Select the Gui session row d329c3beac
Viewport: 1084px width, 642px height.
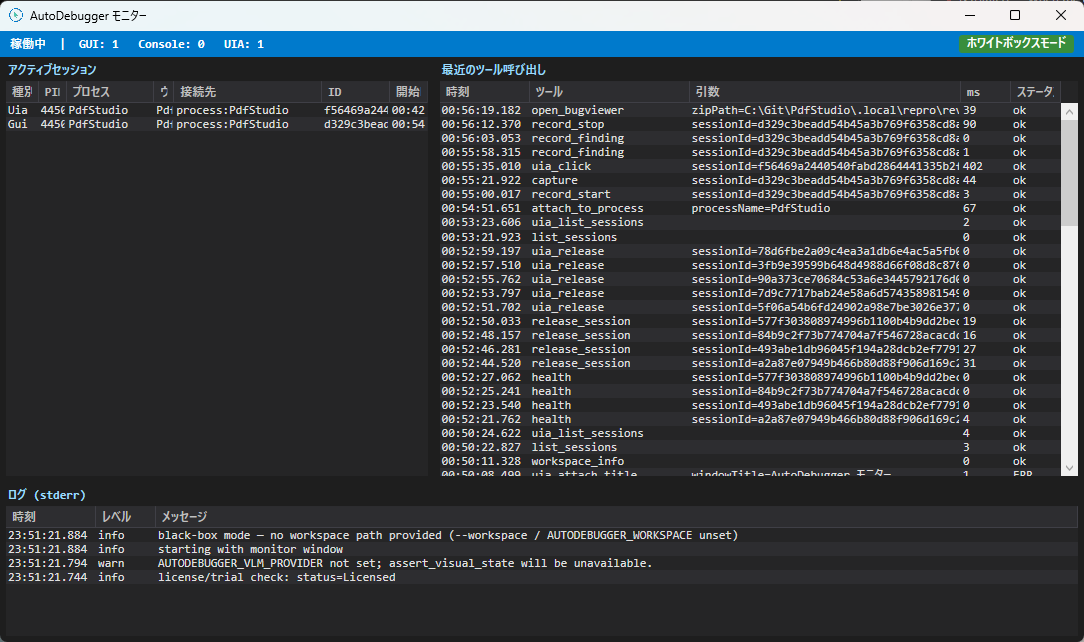(216, 124)
